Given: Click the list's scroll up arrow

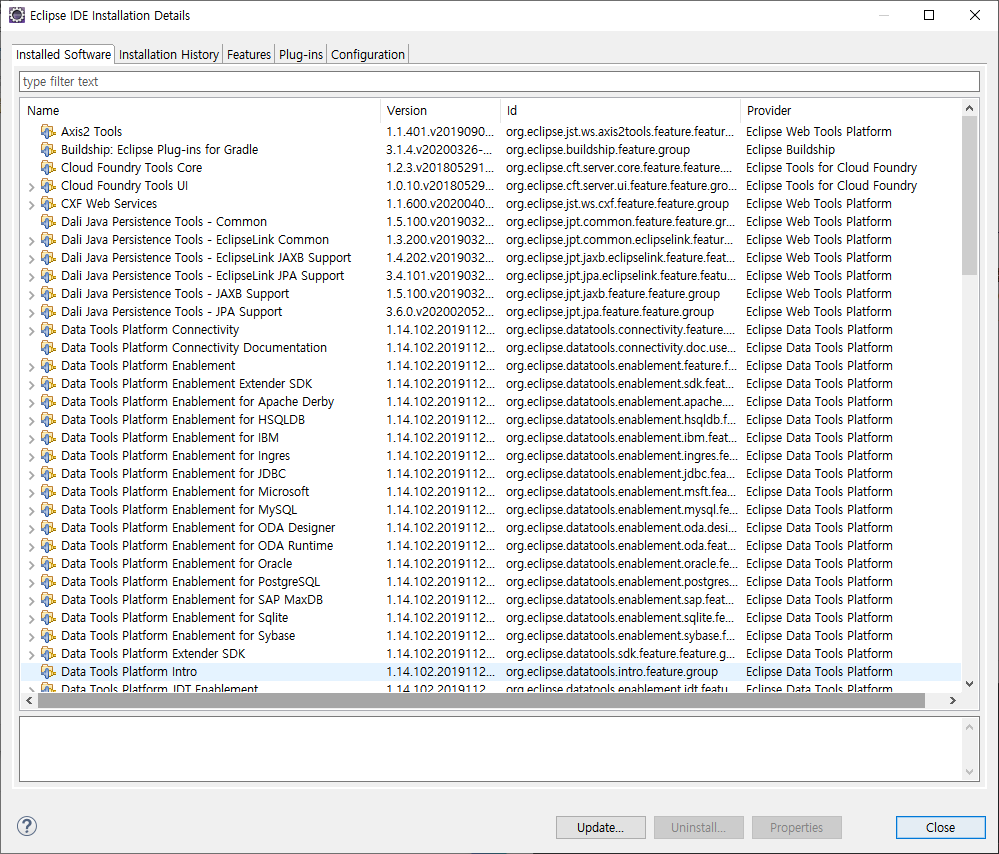Looking at the screenshot, I should point(969,108).
